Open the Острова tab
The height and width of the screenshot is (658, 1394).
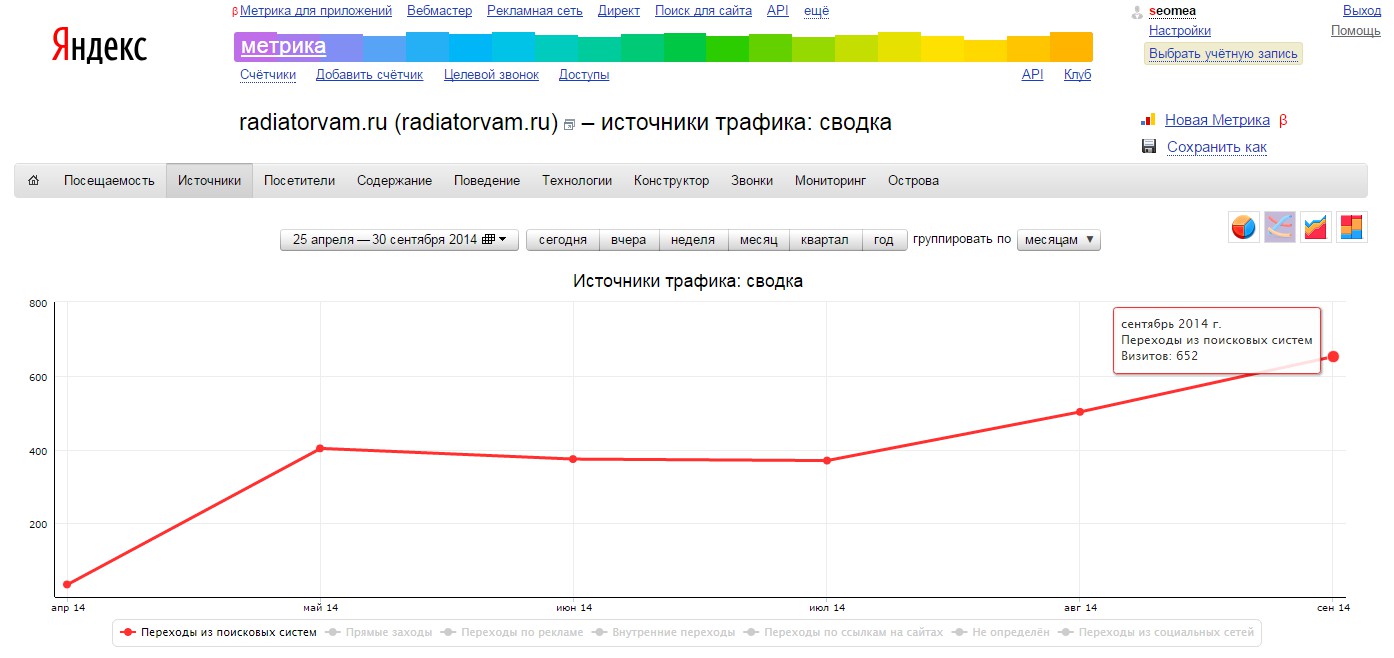913,181
